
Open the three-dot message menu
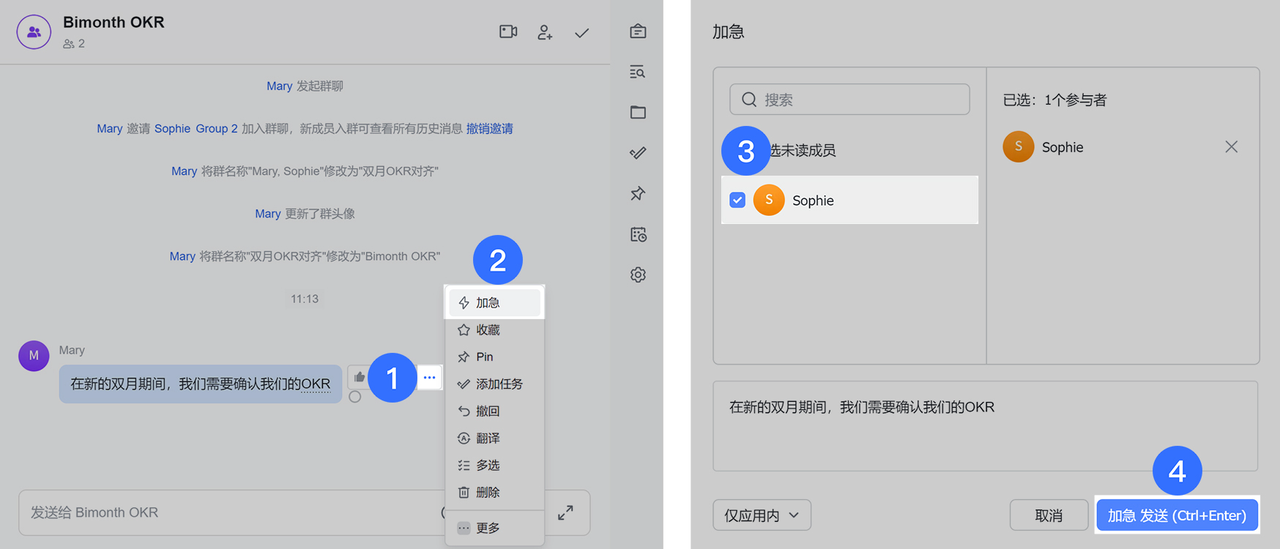(430, 377)
